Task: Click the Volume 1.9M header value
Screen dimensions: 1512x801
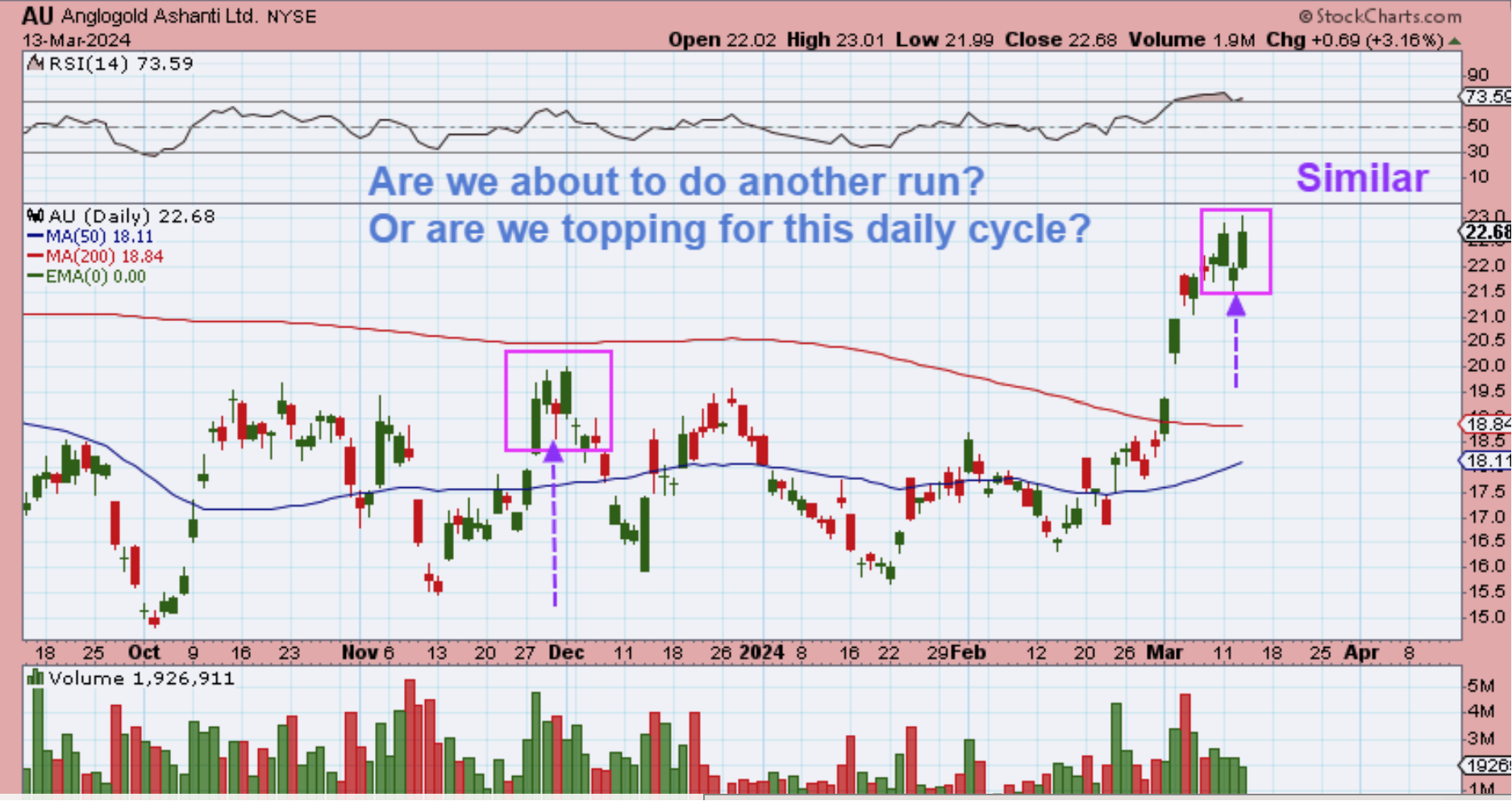Action: click(x=1192, y=40)
